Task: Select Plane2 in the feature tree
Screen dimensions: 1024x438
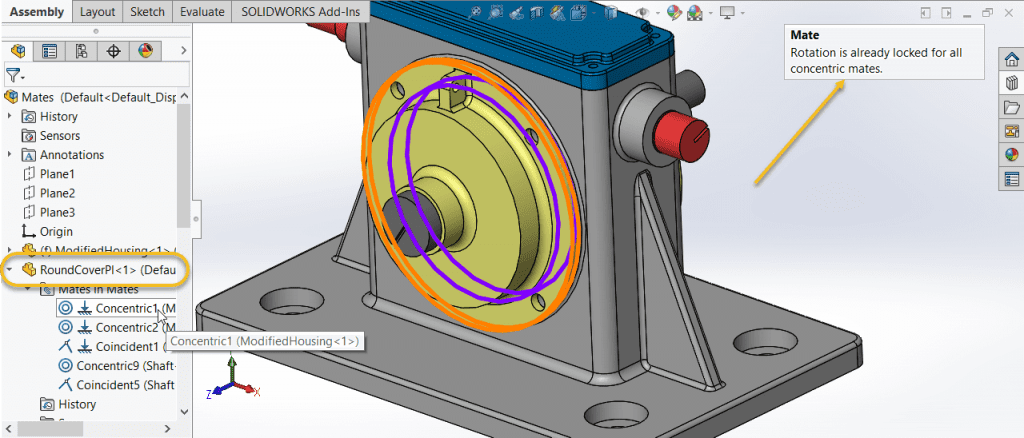Action: pyautogui.click(x=57, y=193)
